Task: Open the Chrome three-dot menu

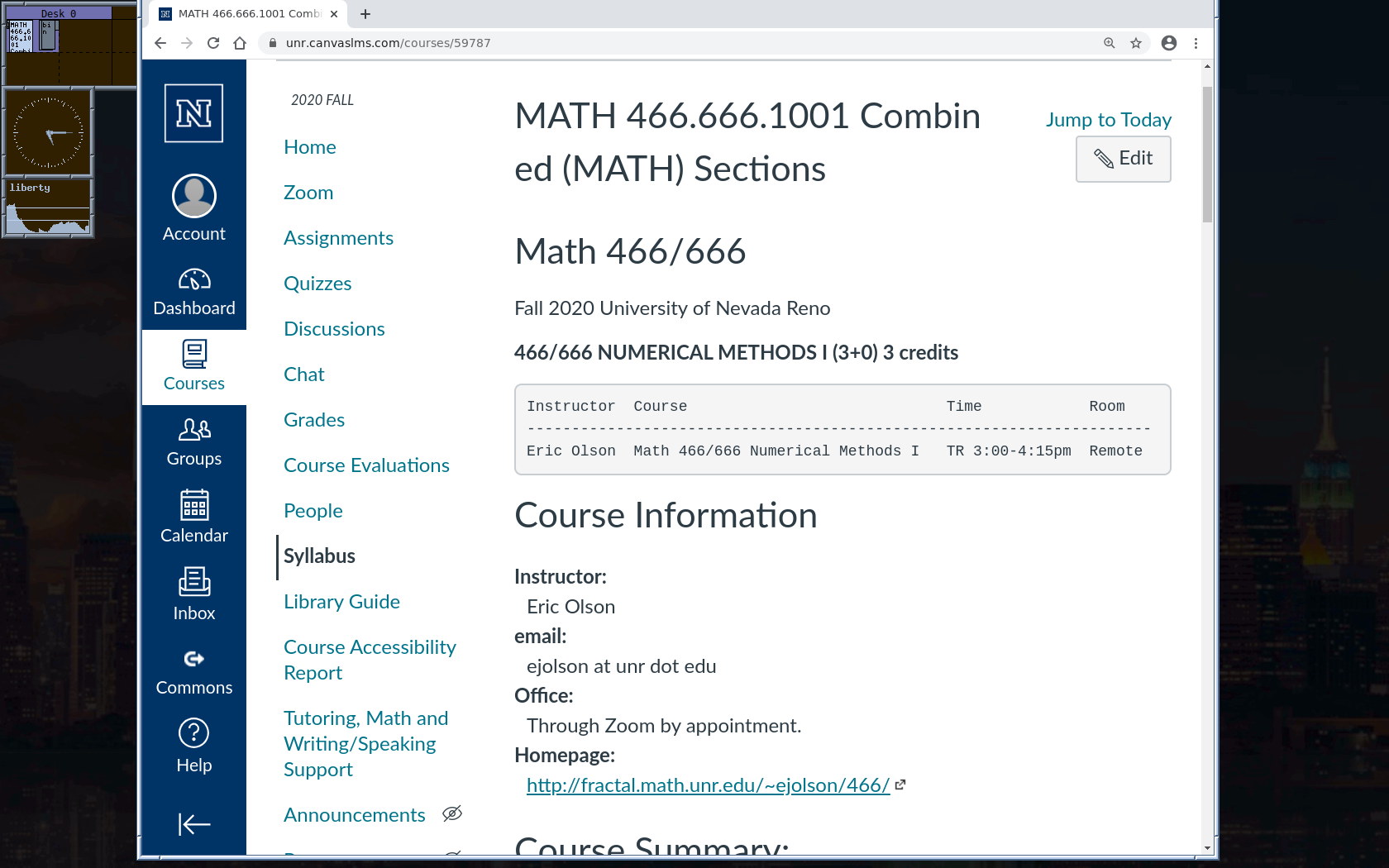Action: [1196, 43]
